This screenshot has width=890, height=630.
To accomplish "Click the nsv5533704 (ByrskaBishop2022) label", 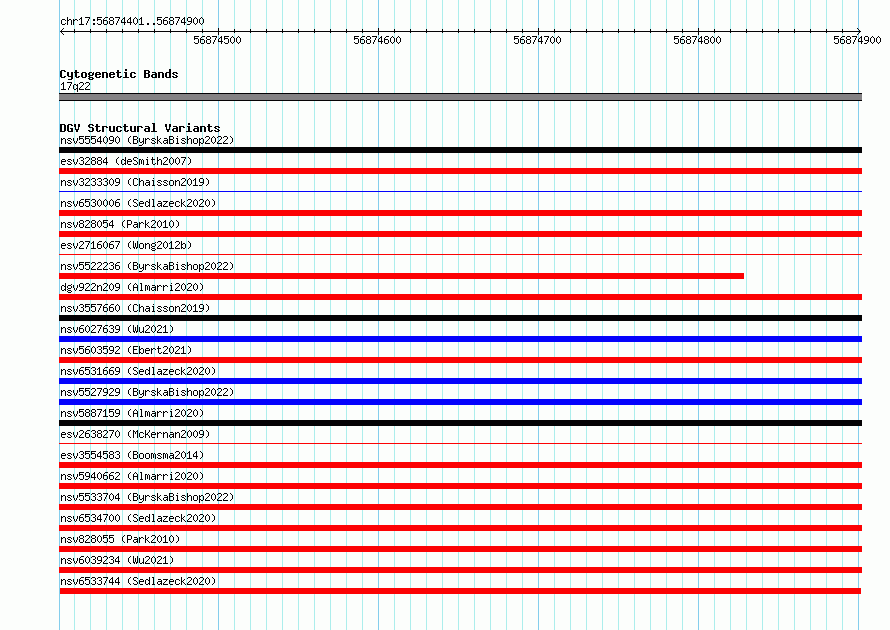I will pos(147,497).
